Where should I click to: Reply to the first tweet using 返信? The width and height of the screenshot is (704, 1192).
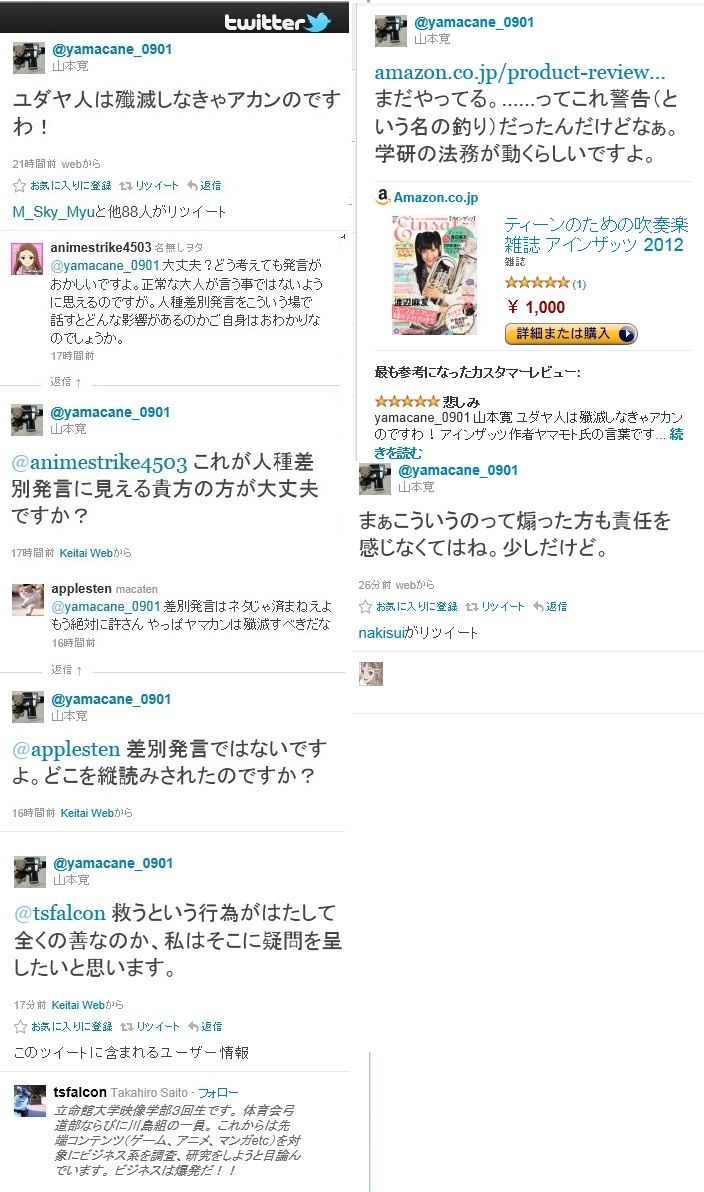pos(204,185)
